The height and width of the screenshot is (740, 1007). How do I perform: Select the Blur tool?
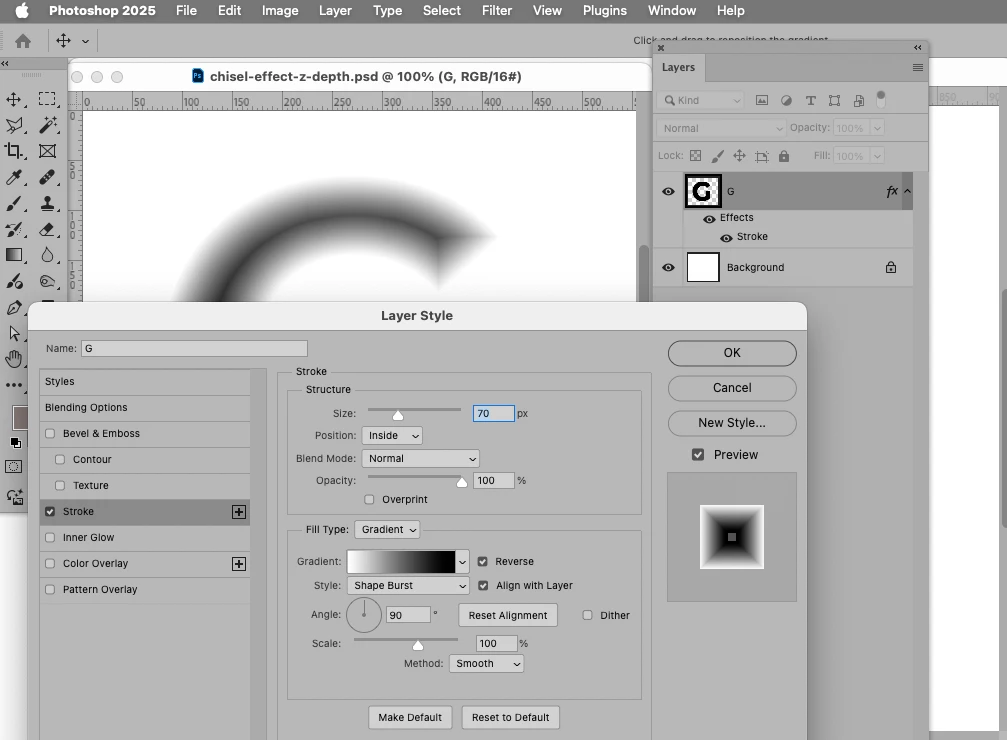coord(47,255)
